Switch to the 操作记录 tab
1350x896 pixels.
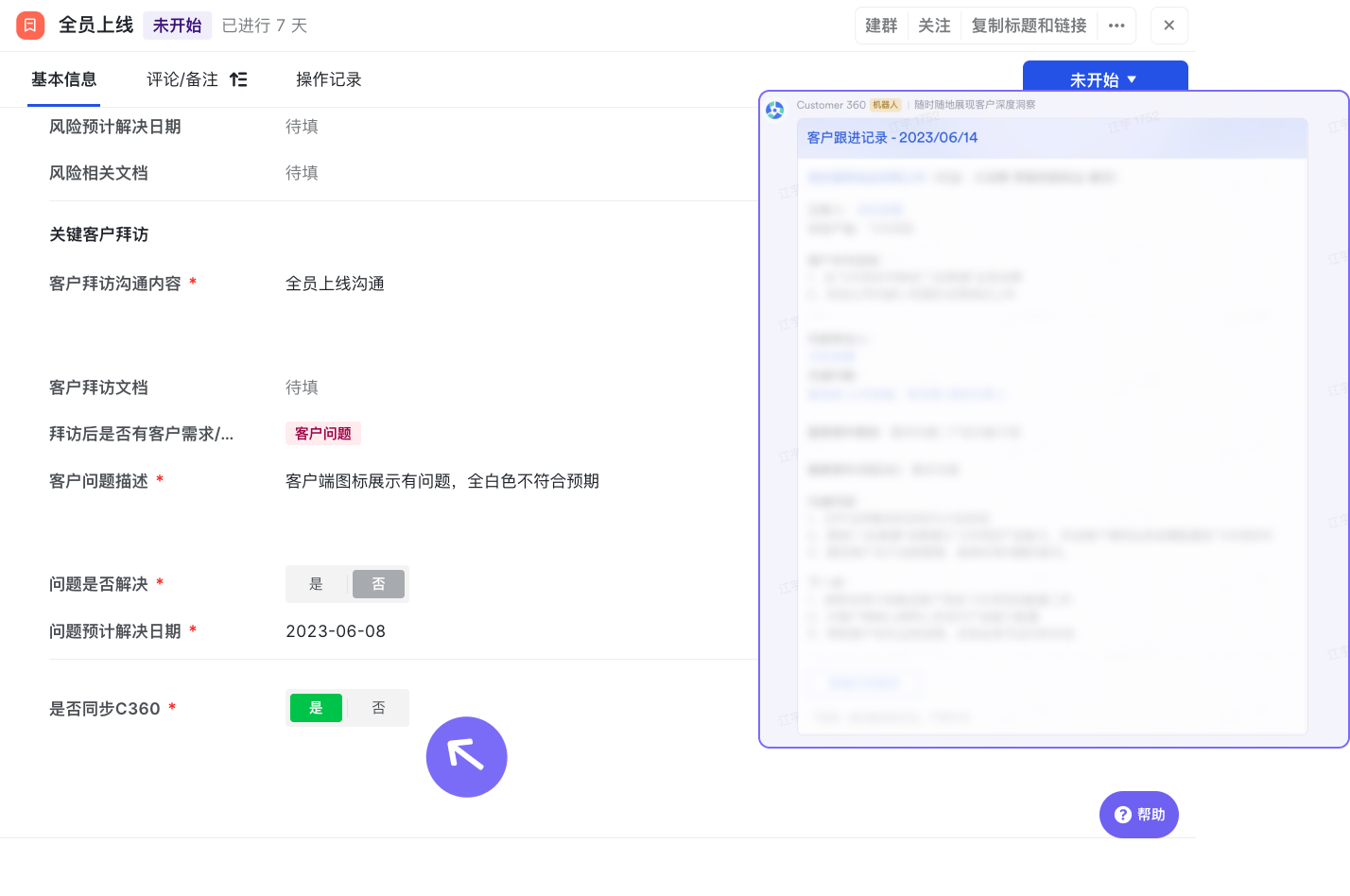click(x=328, y=79)
